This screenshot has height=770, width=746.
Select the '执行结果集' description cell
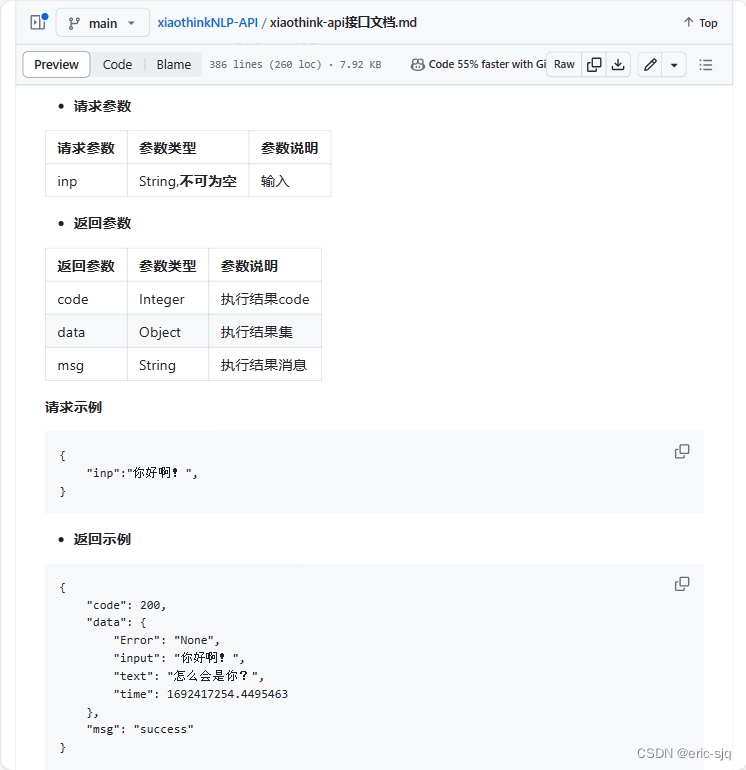pos(265,332)
